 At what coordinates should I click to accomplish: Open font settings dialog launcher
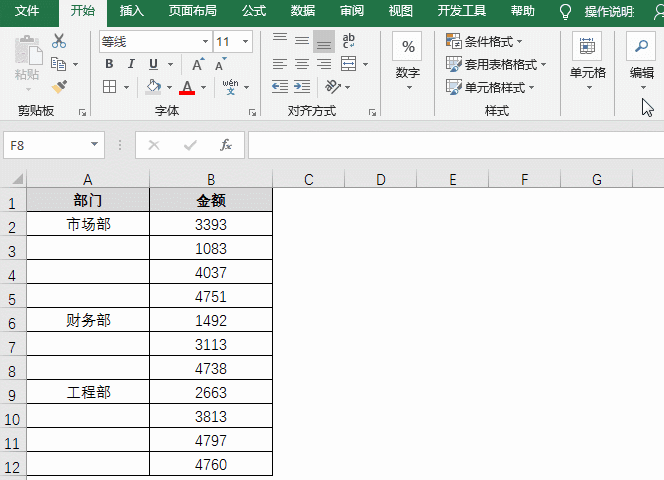[252, 112]
